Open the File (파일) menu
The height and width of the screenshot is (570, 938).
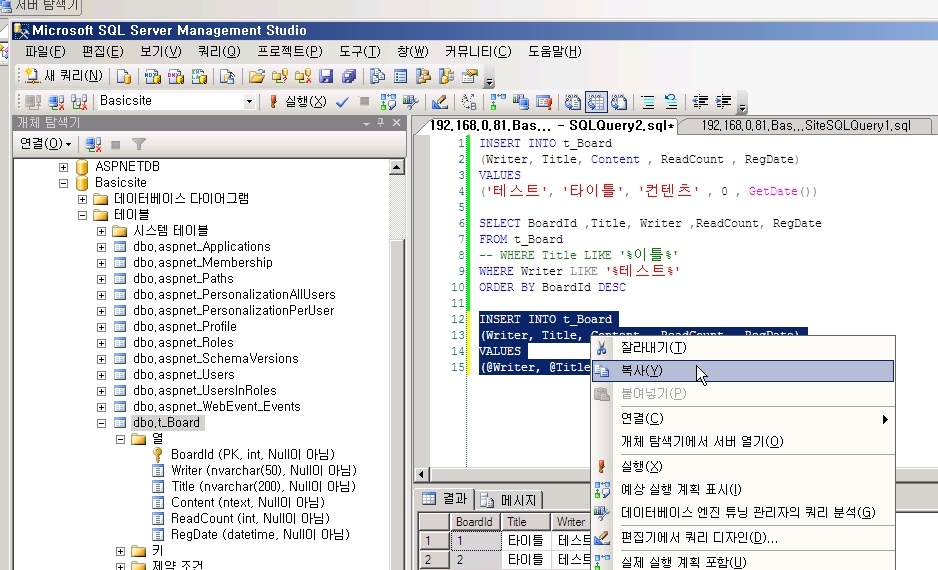coord(45,51)
